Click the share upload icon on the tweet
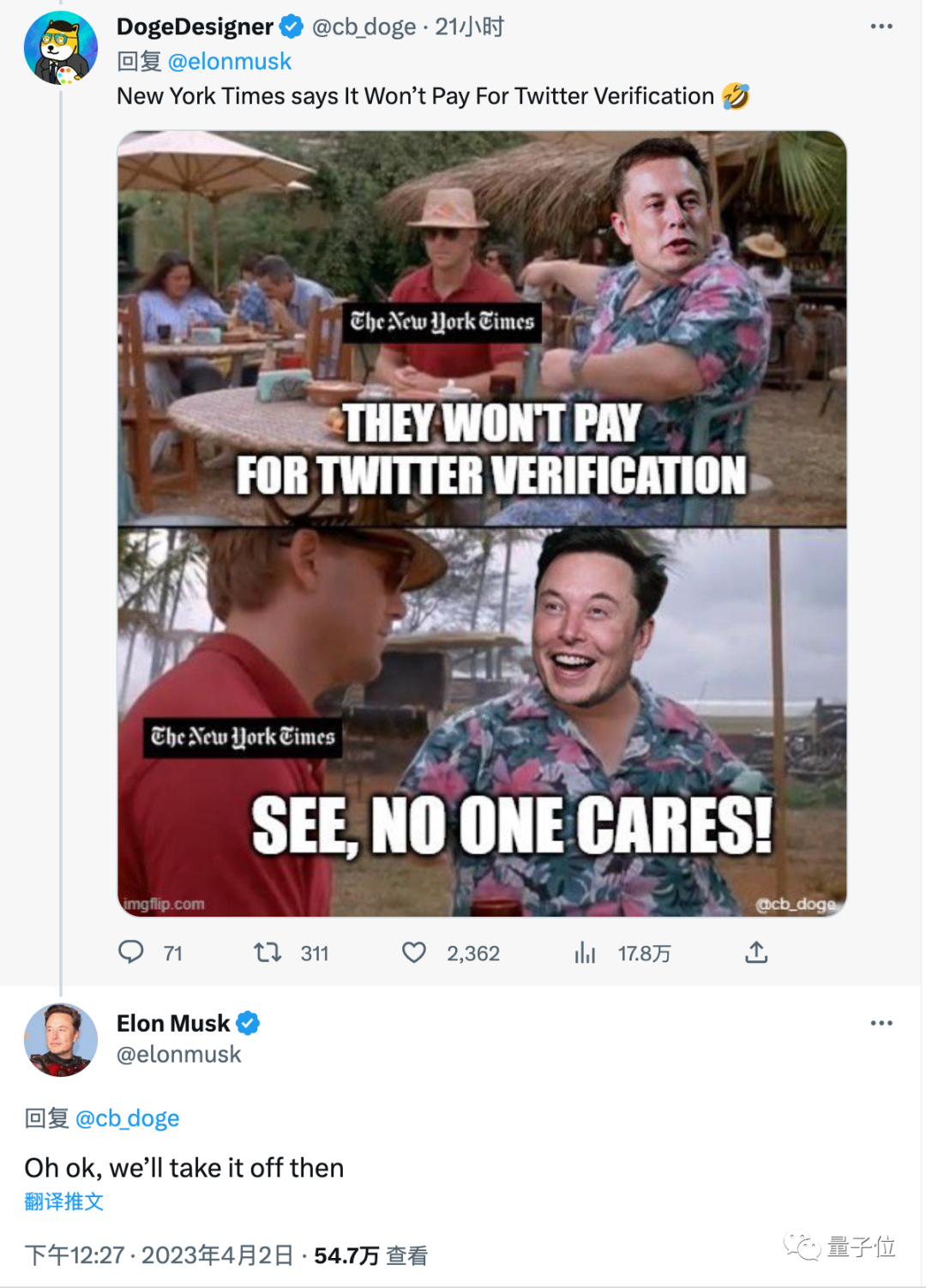This screenshot has width=926, height=1288. (755, 953)
